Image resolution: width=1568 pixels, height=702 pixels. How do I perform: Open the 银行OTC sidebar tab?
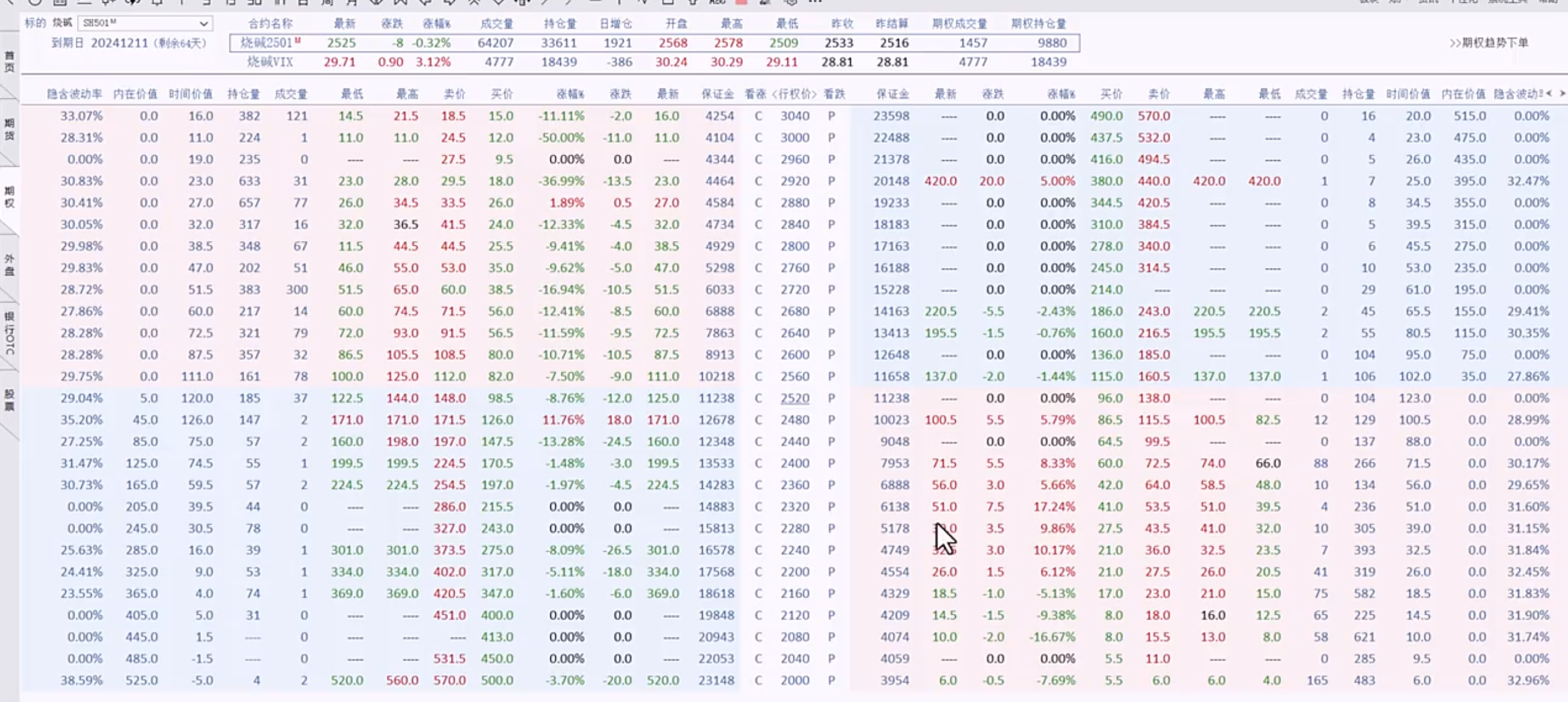[9, 333]
